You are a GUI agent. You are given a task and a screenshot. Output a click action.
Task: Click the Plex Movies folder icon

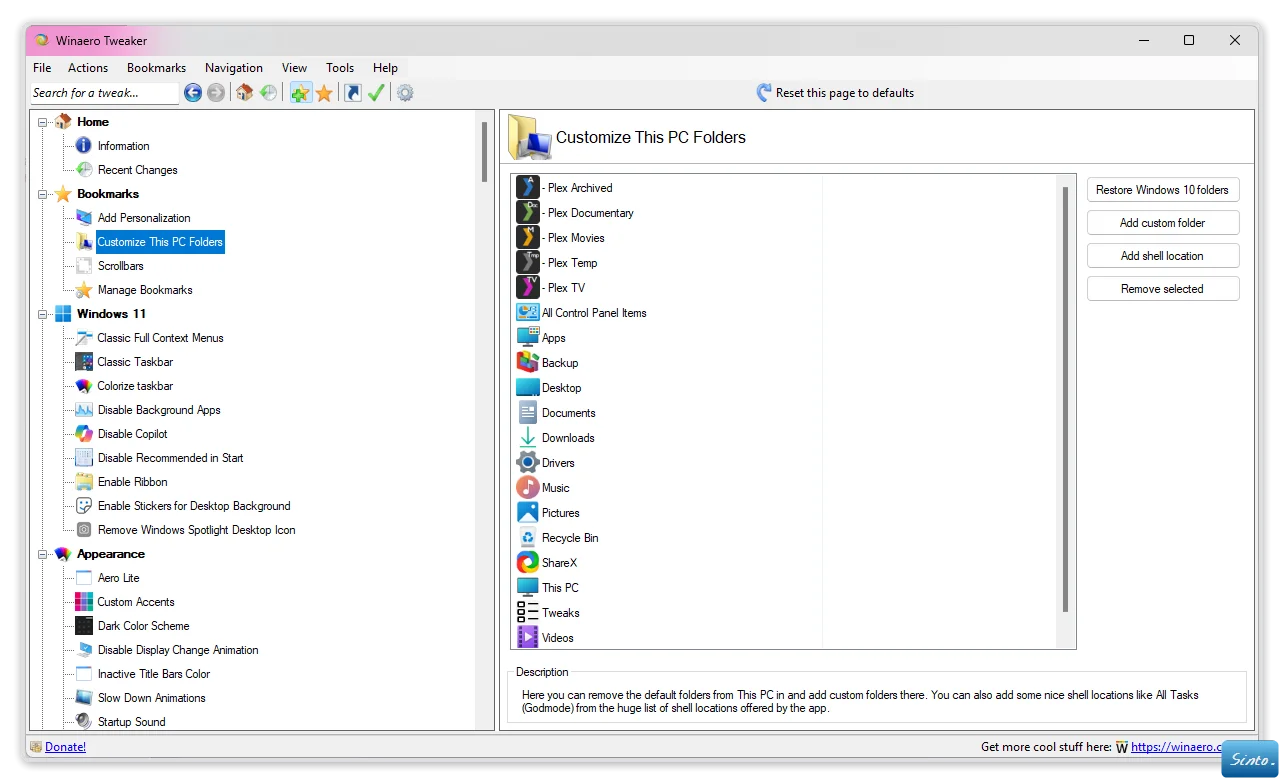[x=528, y=237]
